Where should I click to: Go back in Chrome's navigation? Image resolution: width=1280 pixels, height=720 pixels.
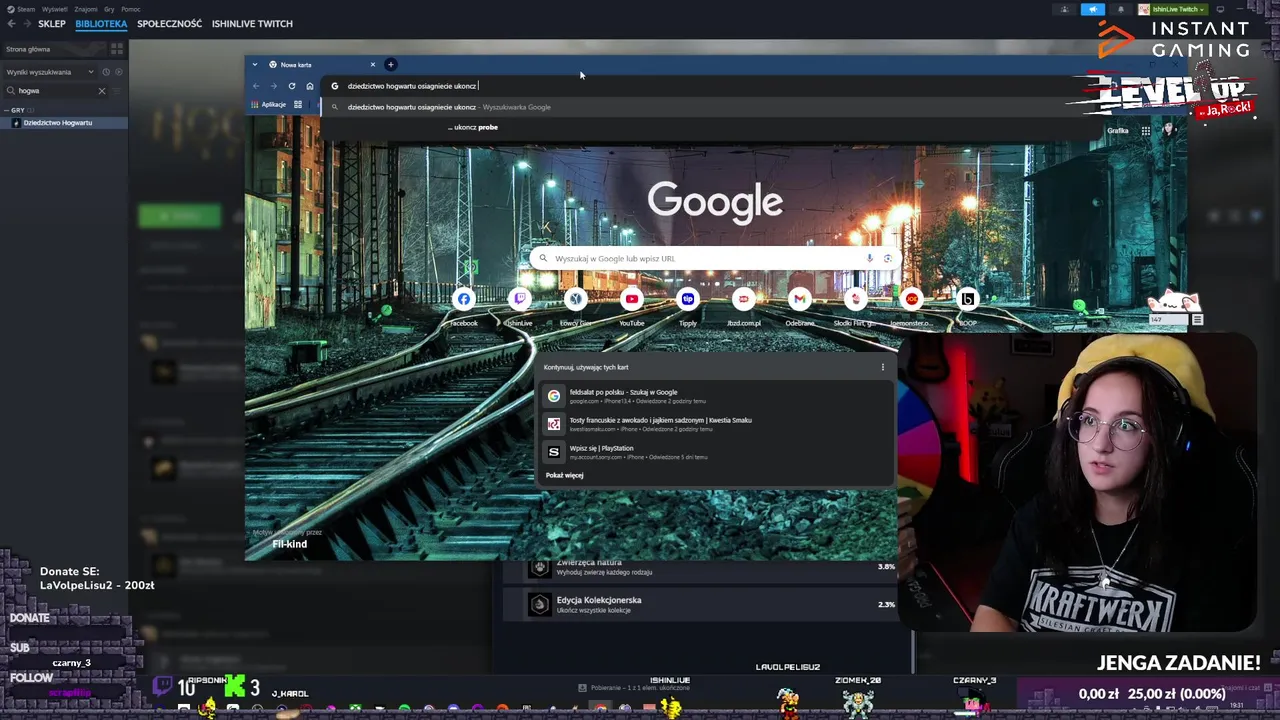coord(256,86)
